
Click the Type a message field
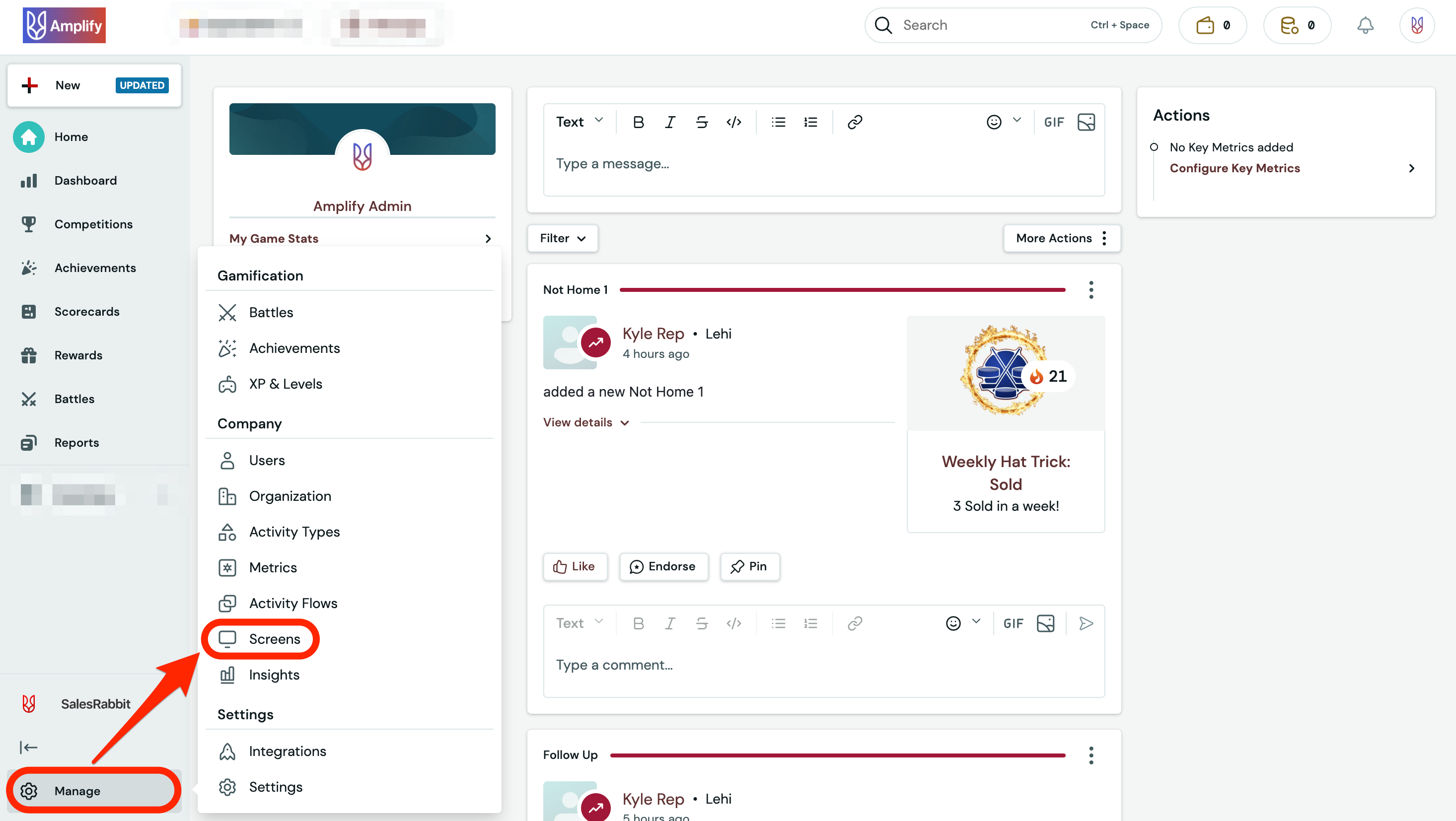coord(823,164)
